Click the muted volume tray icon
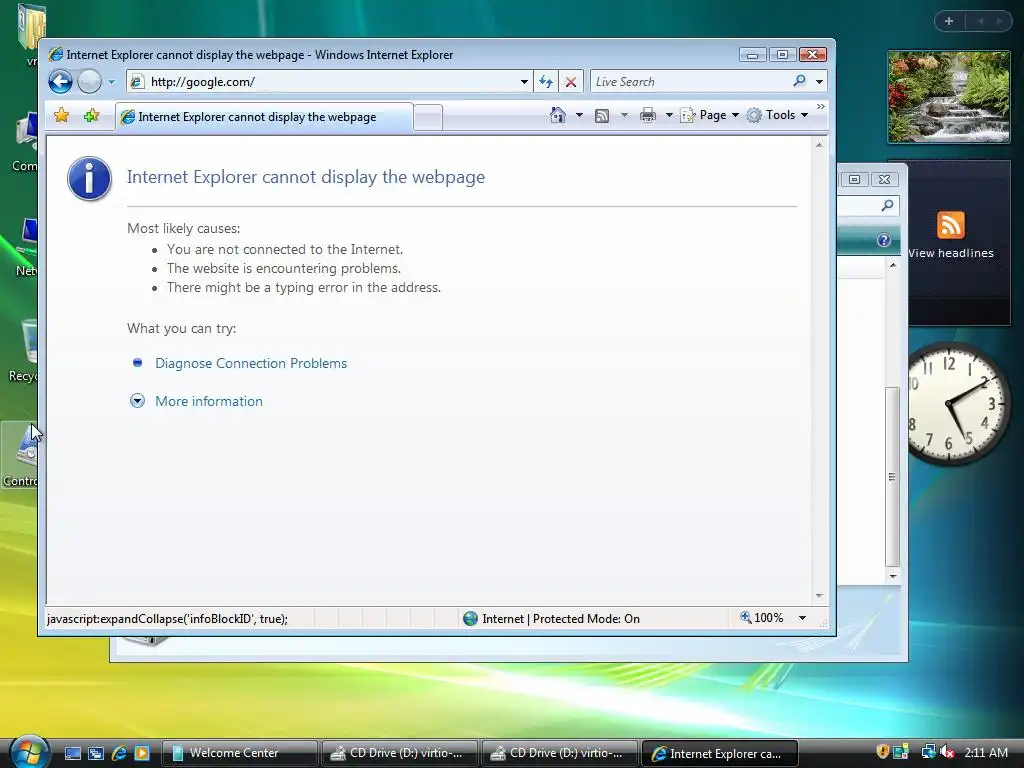 pyautogui.click(x=947, y=752)
